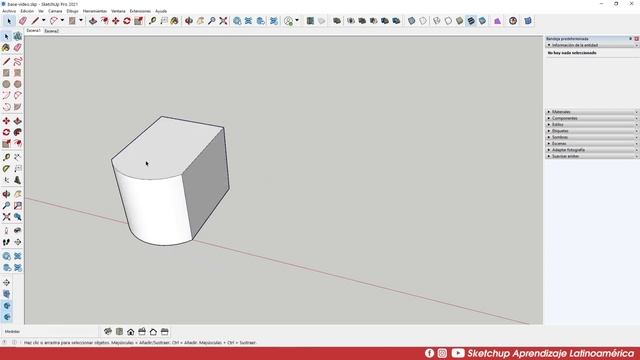
Task: Open the Edición menu
Action: coord(27,11)
